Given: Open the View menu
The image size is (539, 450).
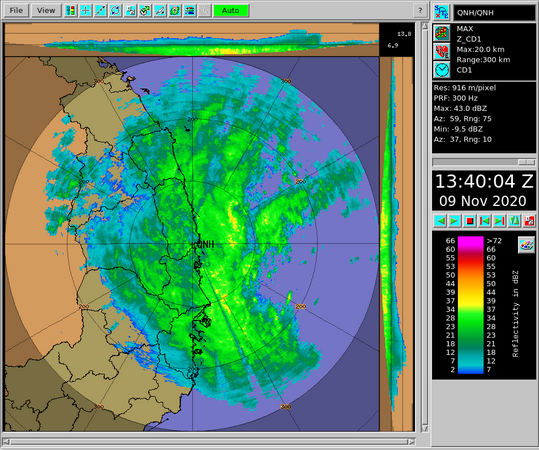Looking at the screenshot, I should [x=46, y=11].
